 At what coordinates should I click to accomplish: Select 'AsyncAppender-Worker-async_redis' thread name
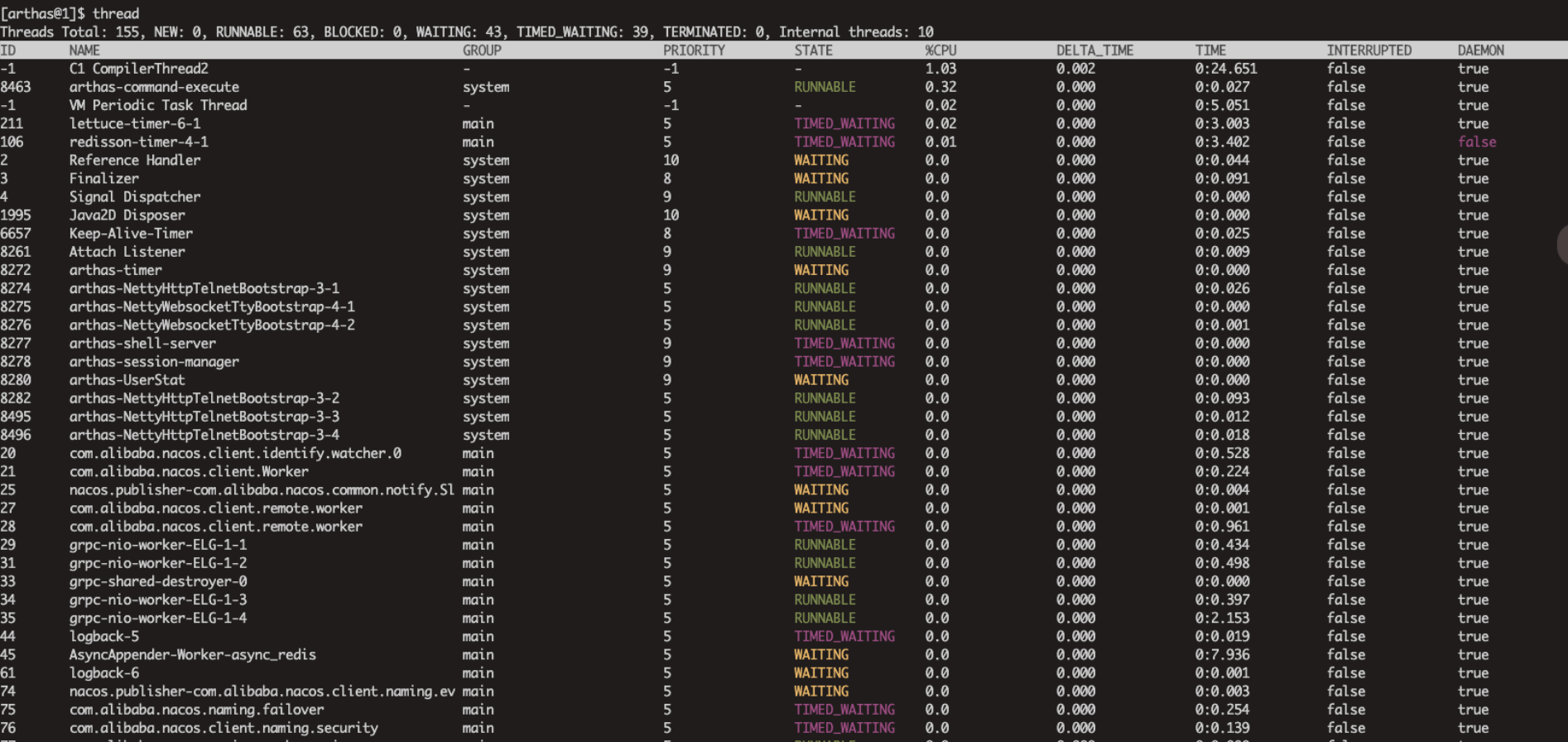193,654
